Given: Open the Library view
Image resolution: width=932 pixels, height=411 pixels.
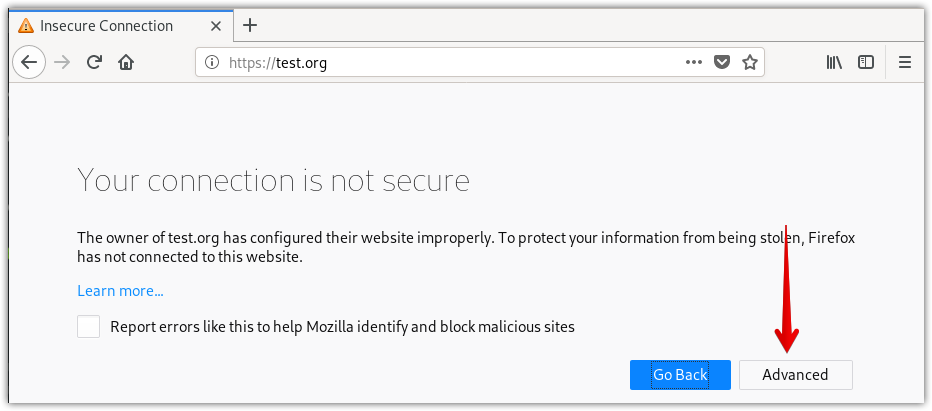Looking at the screenshot, I should [x=834, y=62].
